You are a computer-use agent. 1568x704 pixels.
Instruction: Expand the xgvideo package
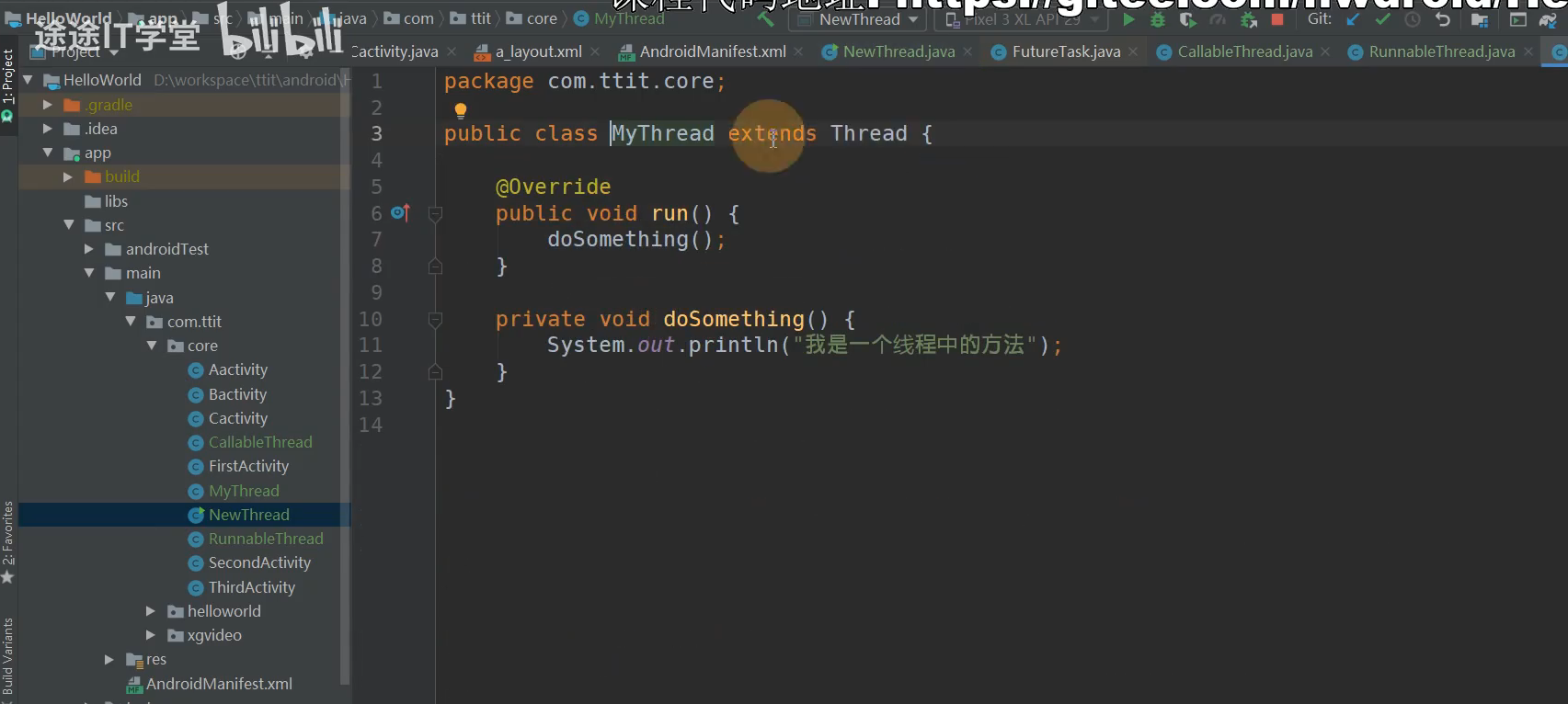click(x=151, y=635)
